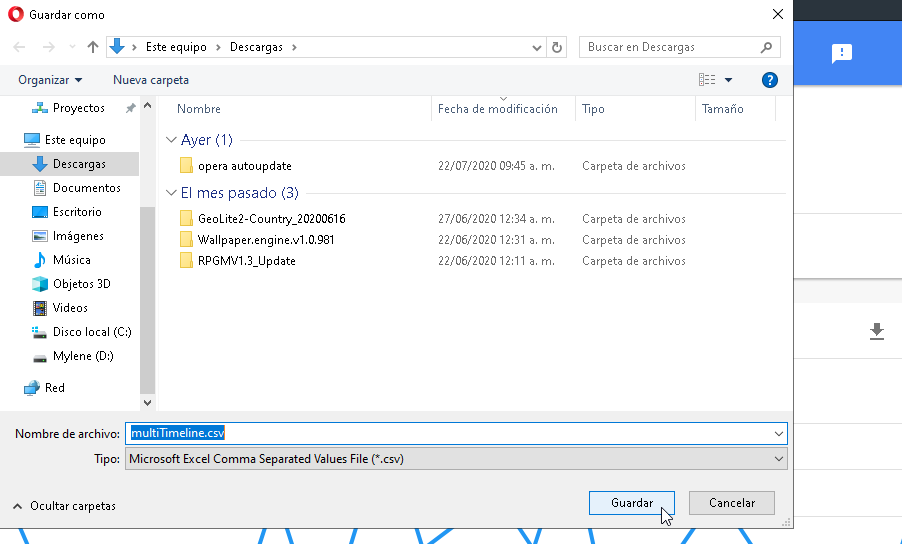Refresh the Descargas folder view
The image size is (902, 544).
557,47
